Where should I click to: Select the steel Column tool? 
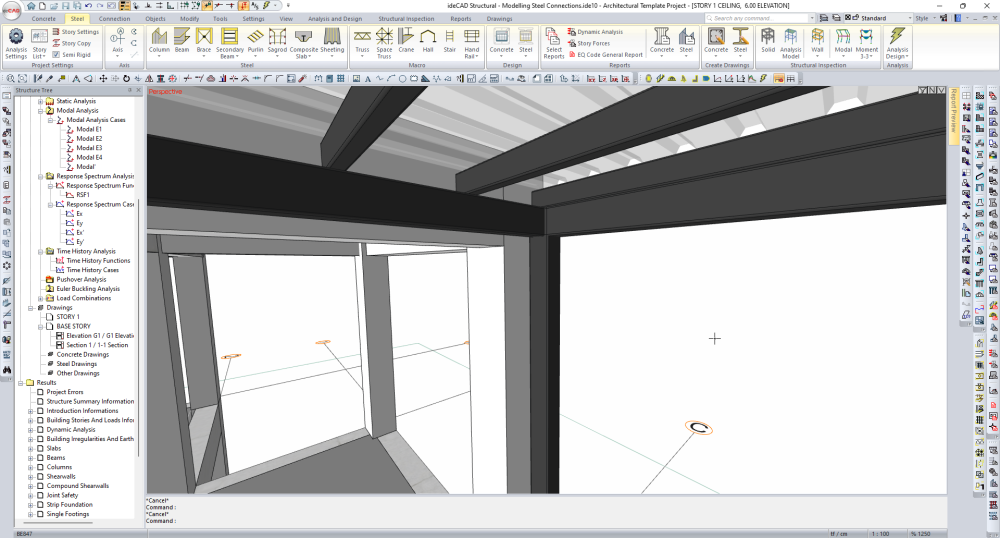[x=159, y=41]
